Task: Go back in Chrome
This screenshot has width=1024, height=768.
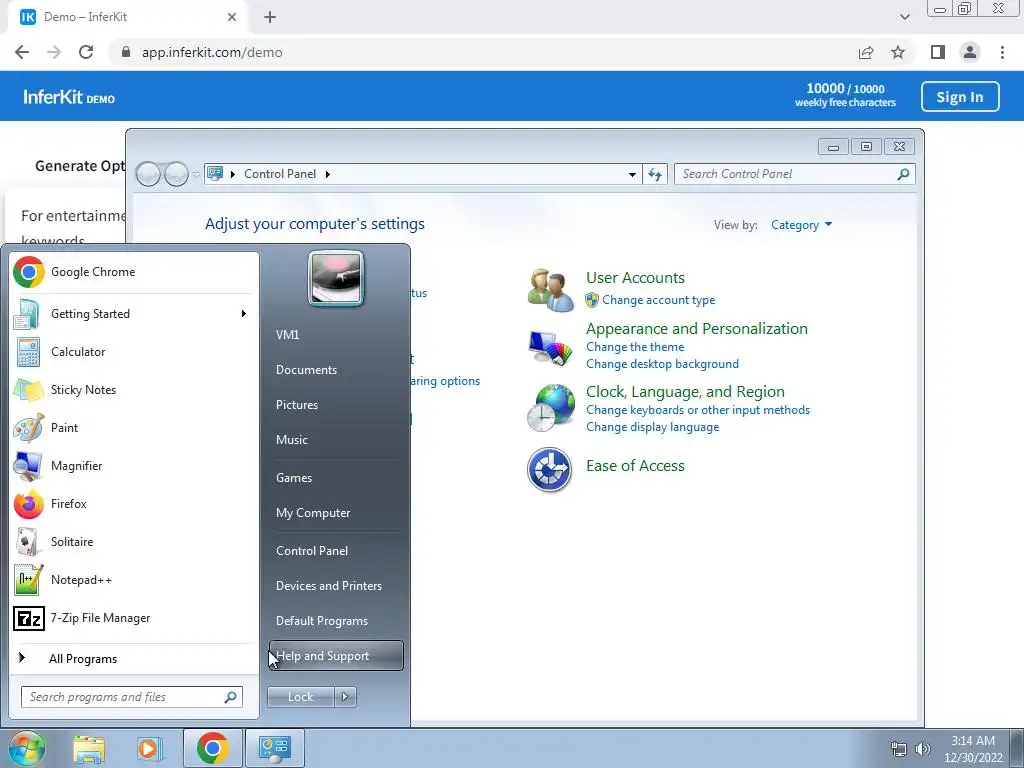Action: 22,52
